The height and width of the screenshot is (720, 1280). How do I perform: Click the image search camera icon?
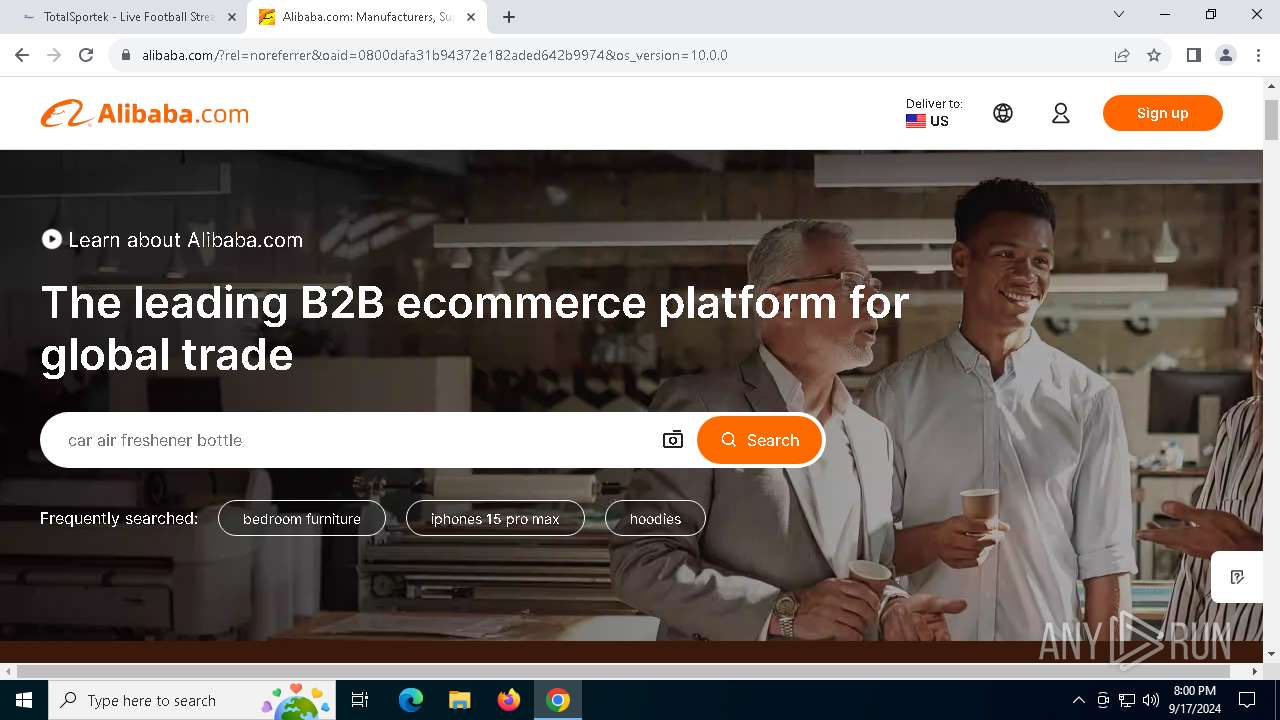click(x=673, y=440)
